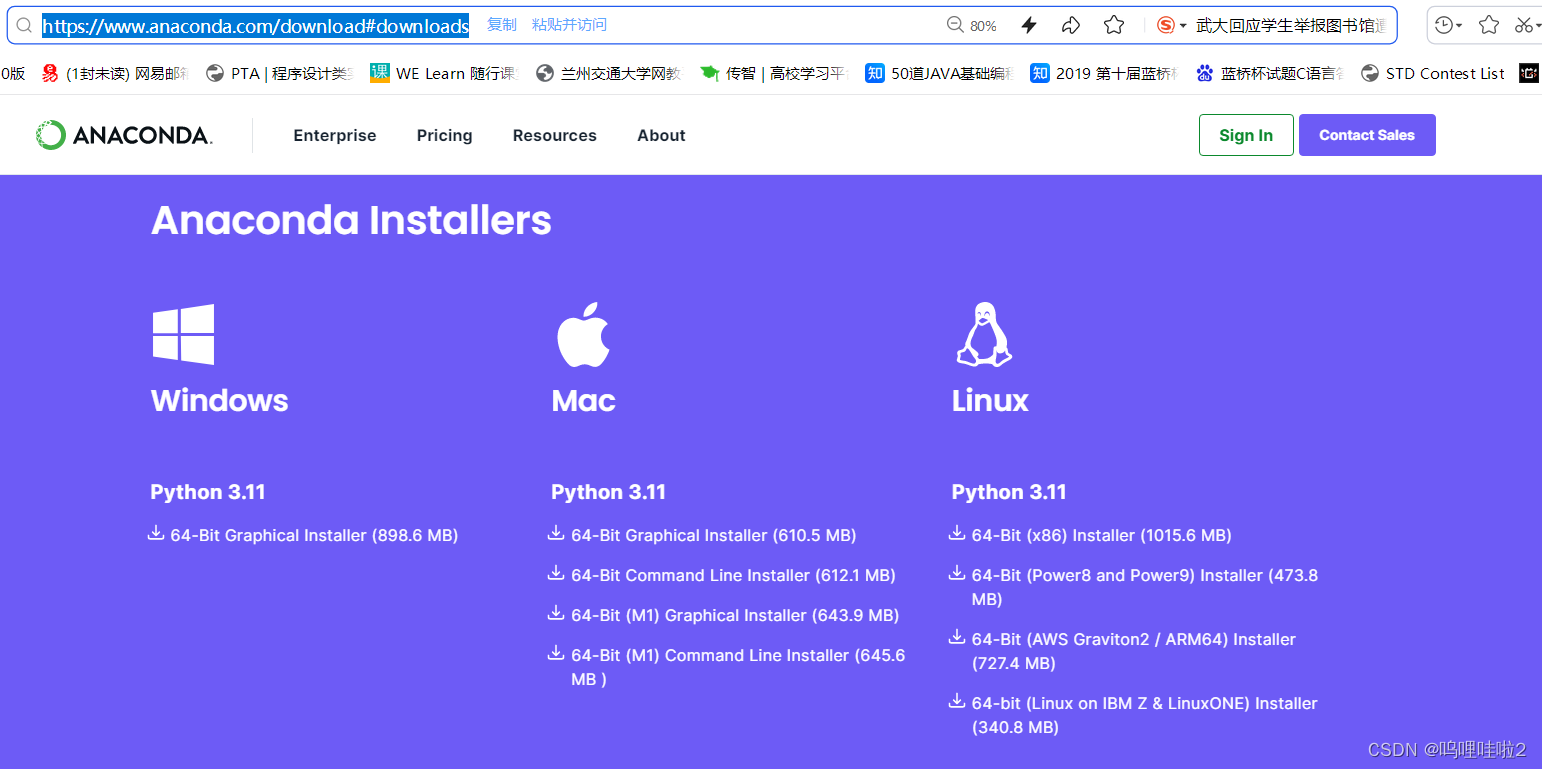Click the zoom 80% magnifier icon
Viewport: 1542px width, 769px height.
point(955,25)
